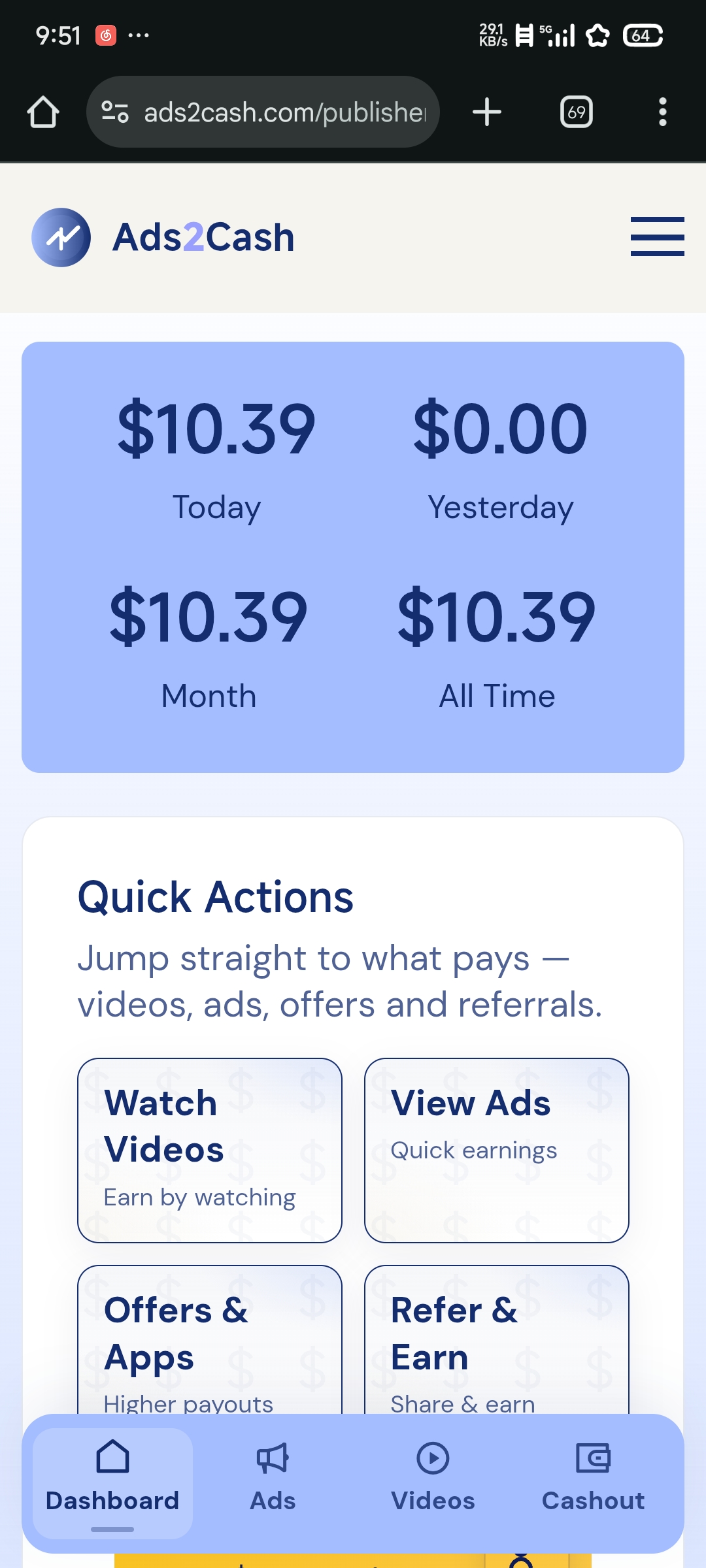Tap the Ads2Cash logo icon
This screenshot has width=706, height=1568.
click(61, 237)
